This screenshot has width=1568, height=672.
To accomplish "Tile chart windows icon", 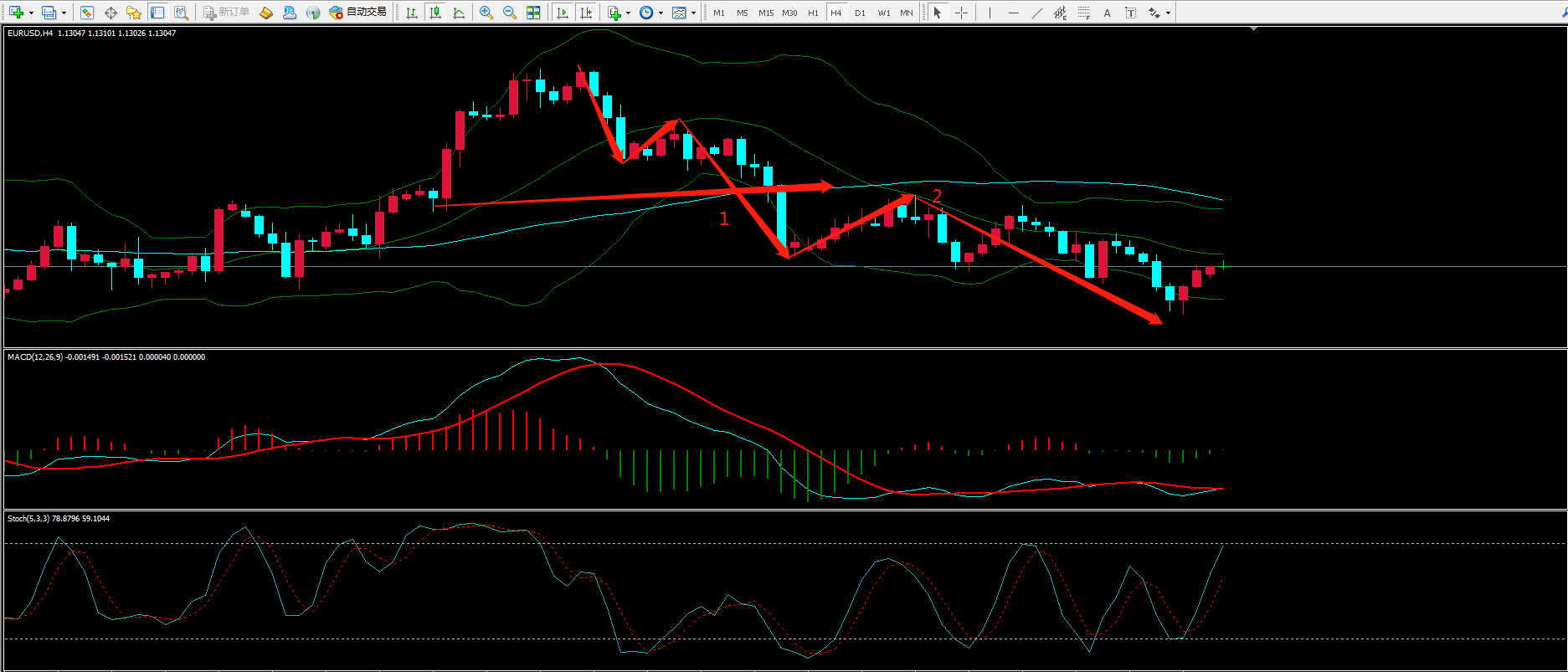I will coord(533,13).
